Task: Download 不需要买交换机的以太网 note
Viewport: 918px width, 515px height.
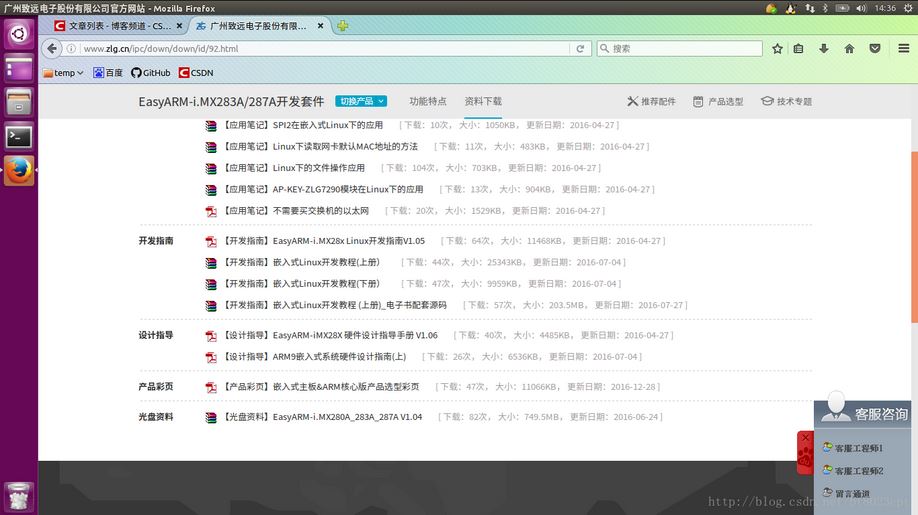Action: 297,211
